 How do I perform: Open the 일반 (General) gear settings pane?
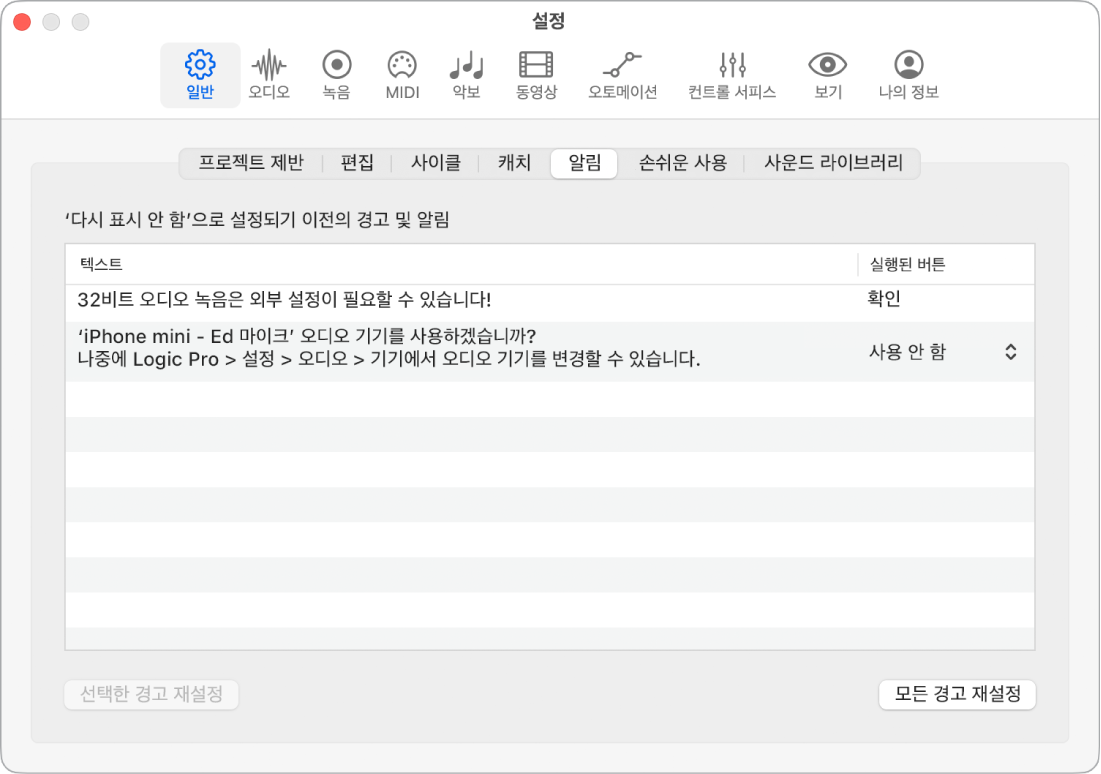click(x=200, y=75)
